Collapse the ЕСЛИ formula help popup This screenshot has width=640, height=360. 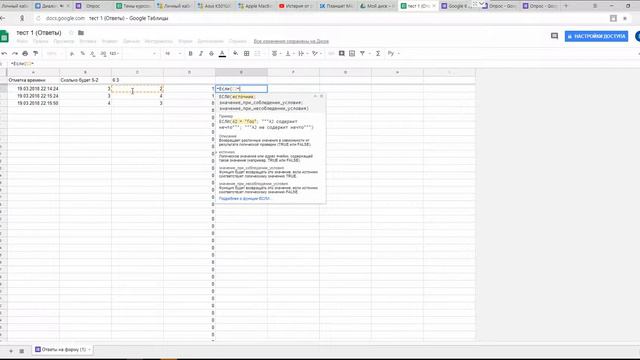tap(315, 96)
